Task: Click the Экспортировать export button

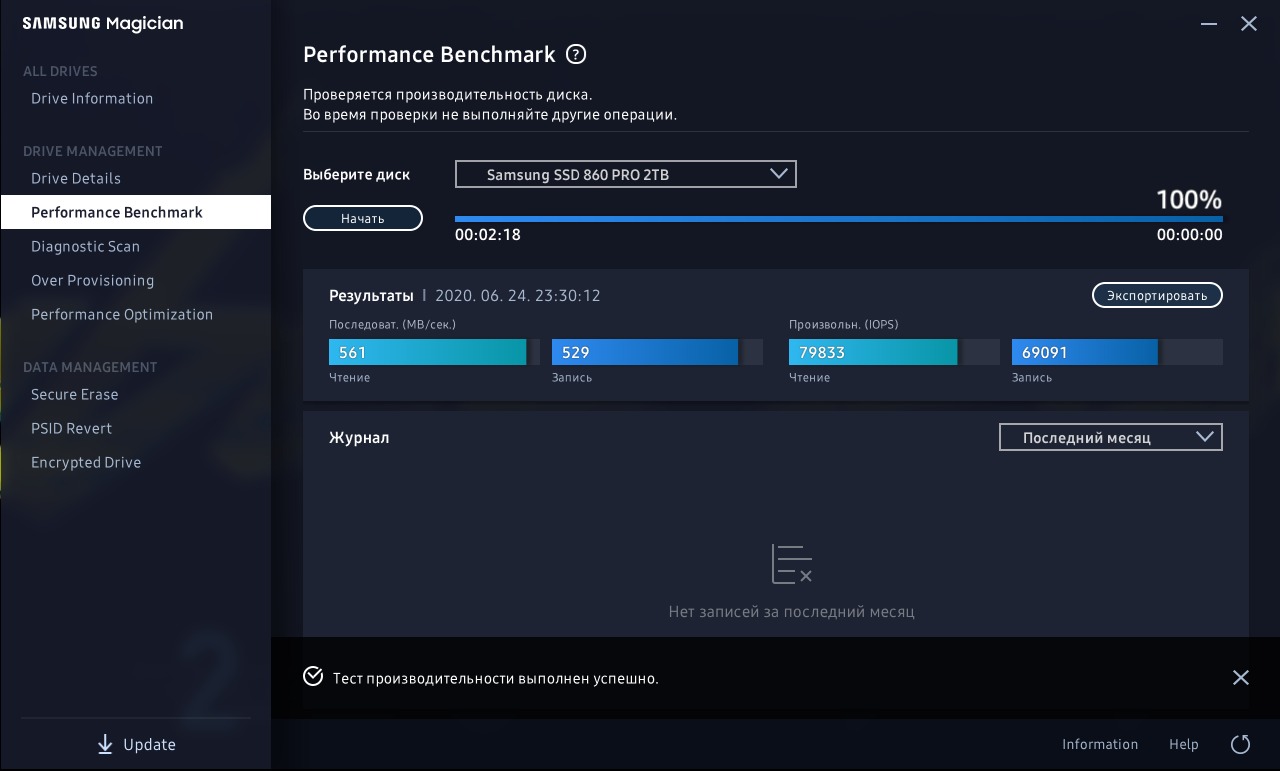Action: pos(1156,295)
